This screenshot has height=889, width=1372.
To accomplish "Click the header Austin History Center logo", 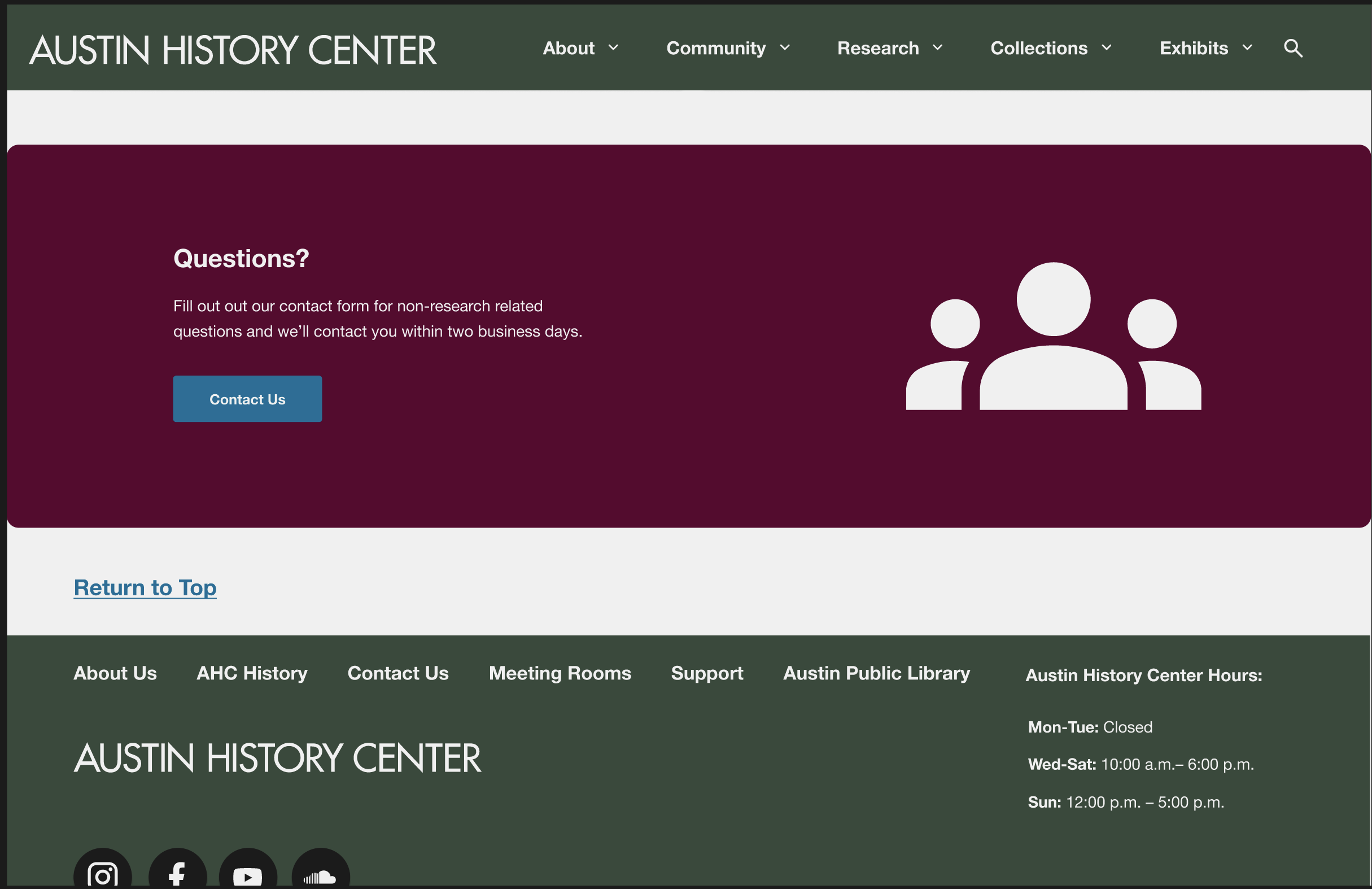I will coord(233,50).
